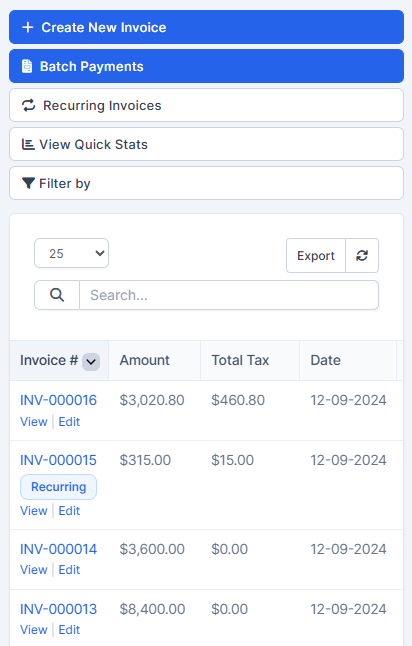The width and height of the screenshot is (412, 646).
Task: Reload the invoices table with the refresh icon
Action: pyautogui.click(x=362, y=256)
